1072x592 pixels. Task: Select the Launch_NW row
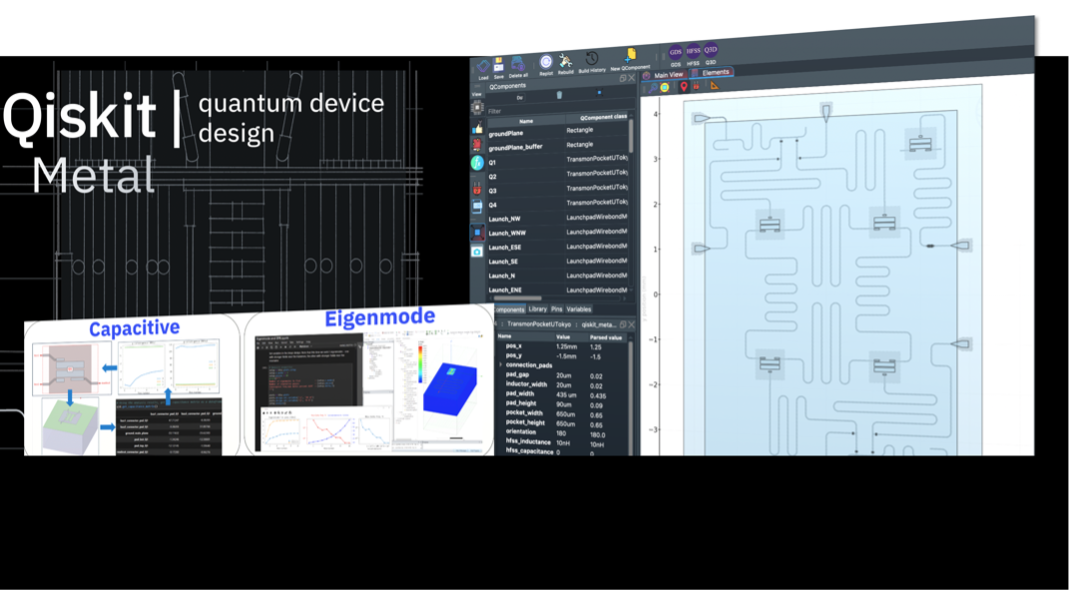557,218
